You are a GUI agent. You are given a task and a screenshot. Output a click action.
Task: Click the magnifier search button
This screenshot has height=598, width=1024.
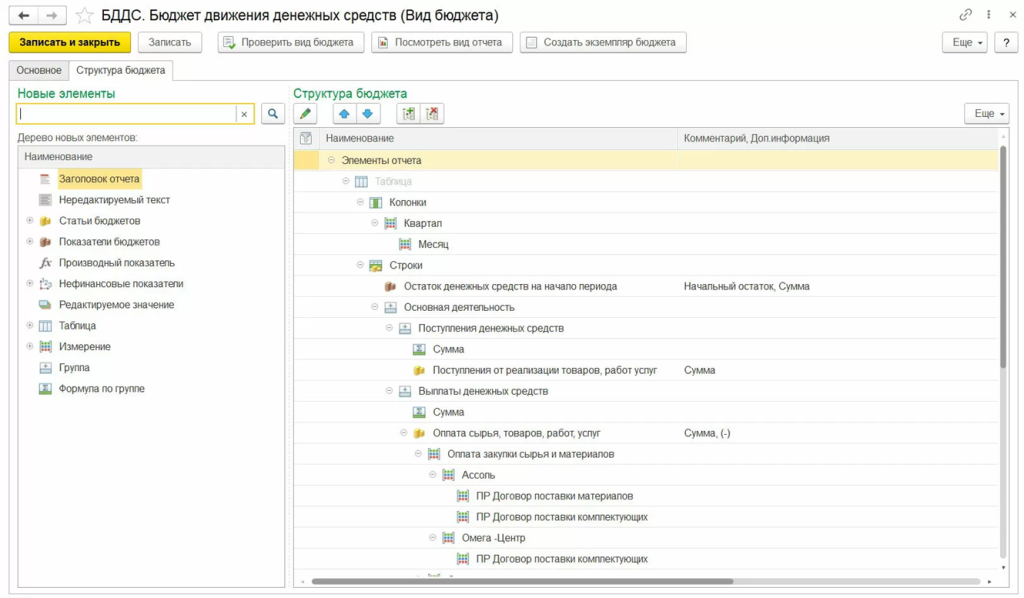272,114
